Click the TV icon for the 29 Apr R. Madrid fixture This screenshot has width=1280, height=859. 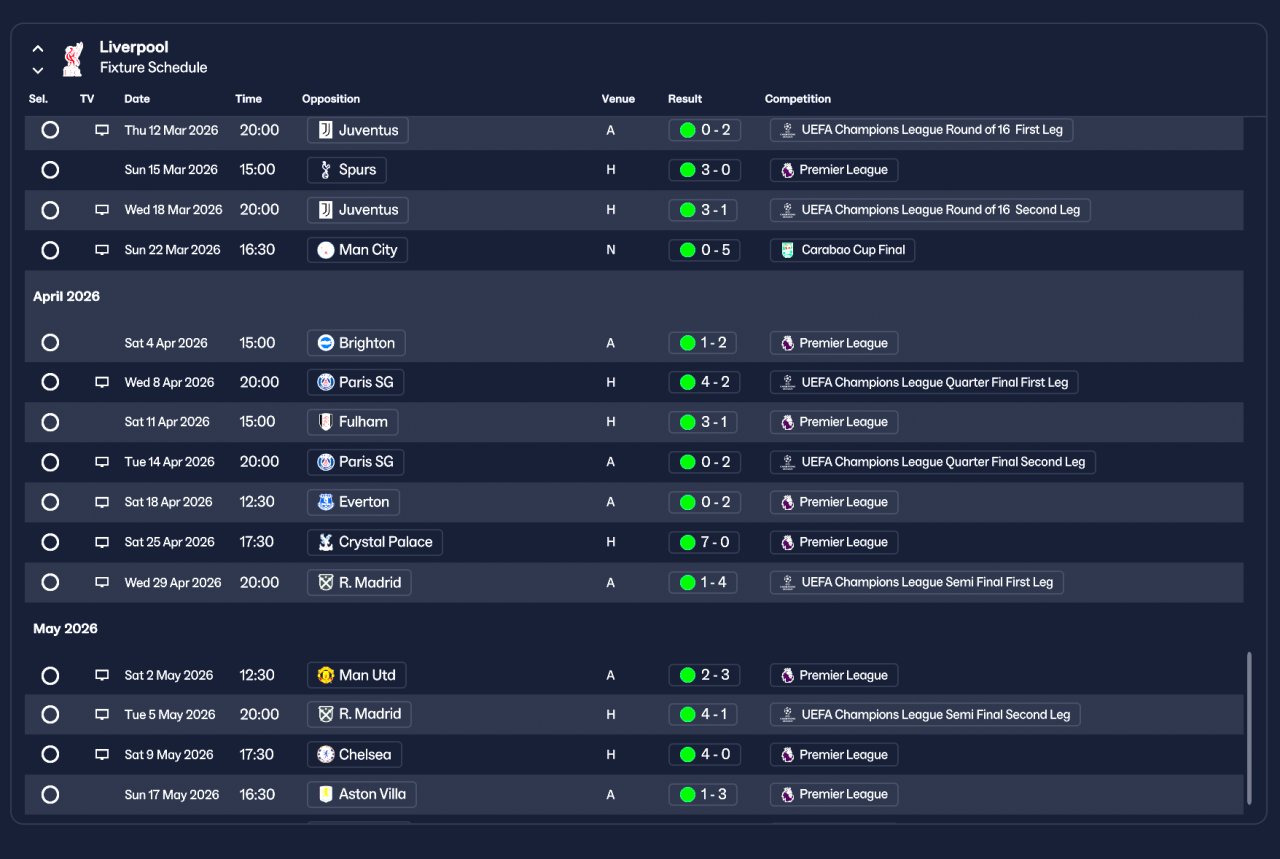tap(102, 582)
